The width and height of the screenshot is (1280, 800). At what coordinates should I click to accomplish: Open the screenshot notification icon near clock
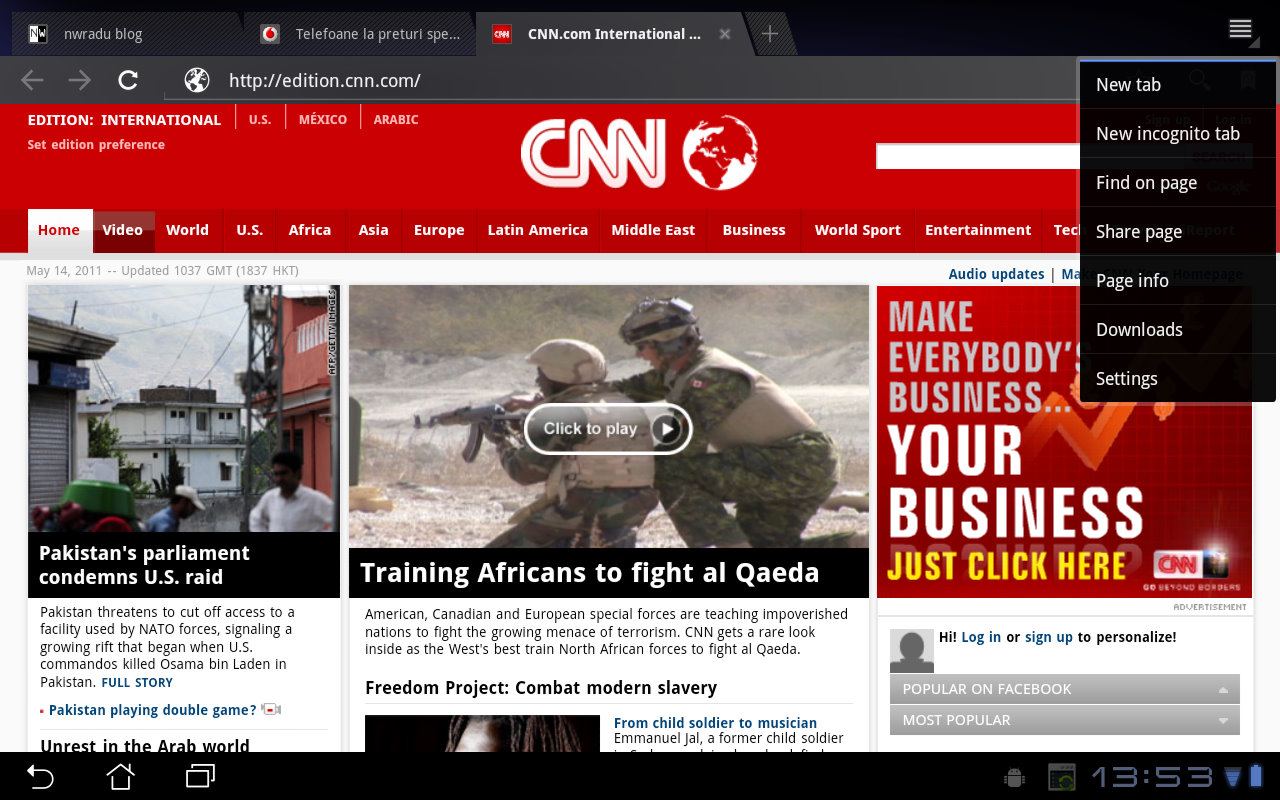(x=1061, y=777)
